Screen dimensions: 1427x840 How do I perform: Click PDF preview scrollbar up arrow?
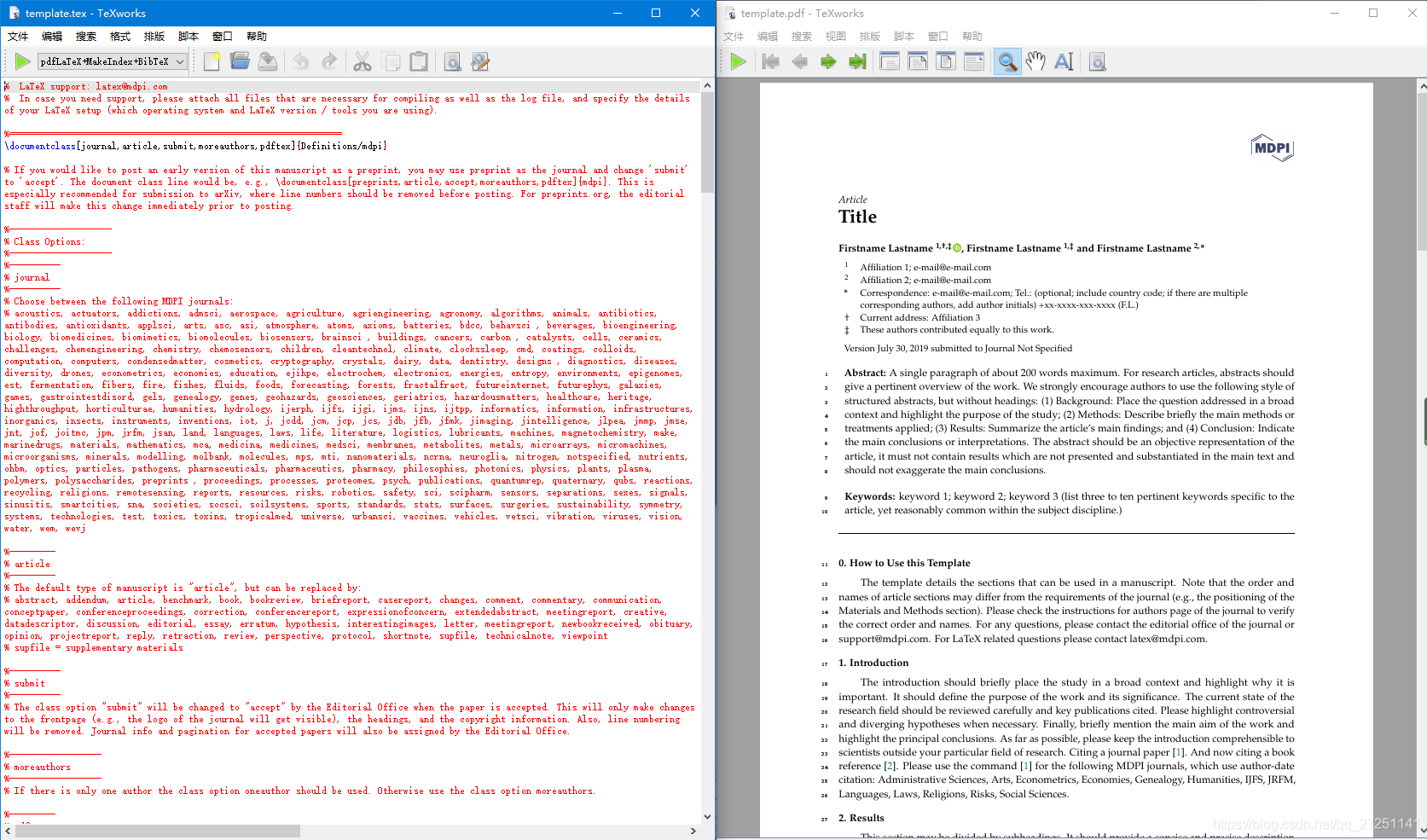(1422, 86)
